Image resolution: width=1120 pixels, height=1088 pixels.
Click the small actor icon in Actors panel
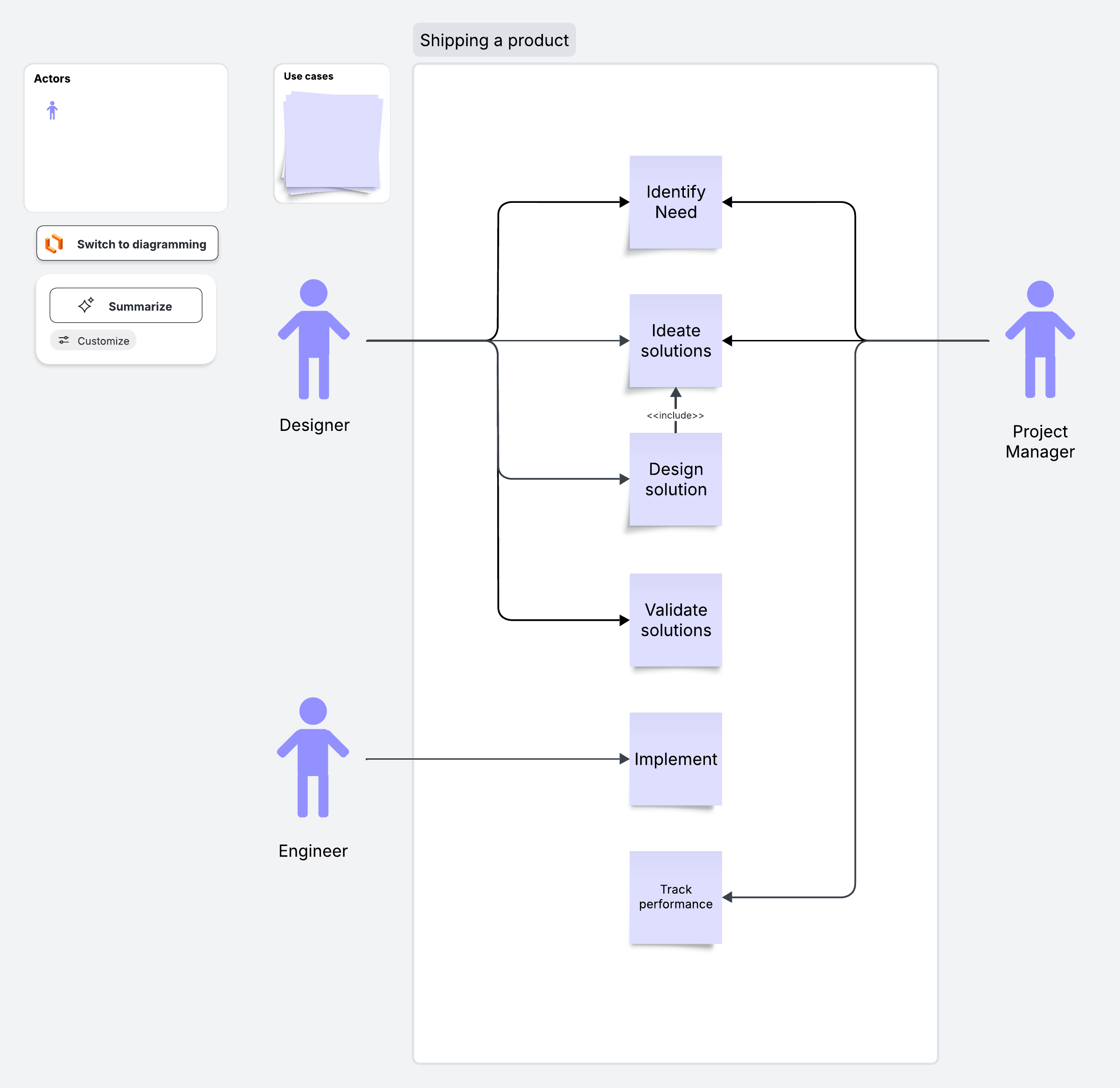tap(52, 110)
